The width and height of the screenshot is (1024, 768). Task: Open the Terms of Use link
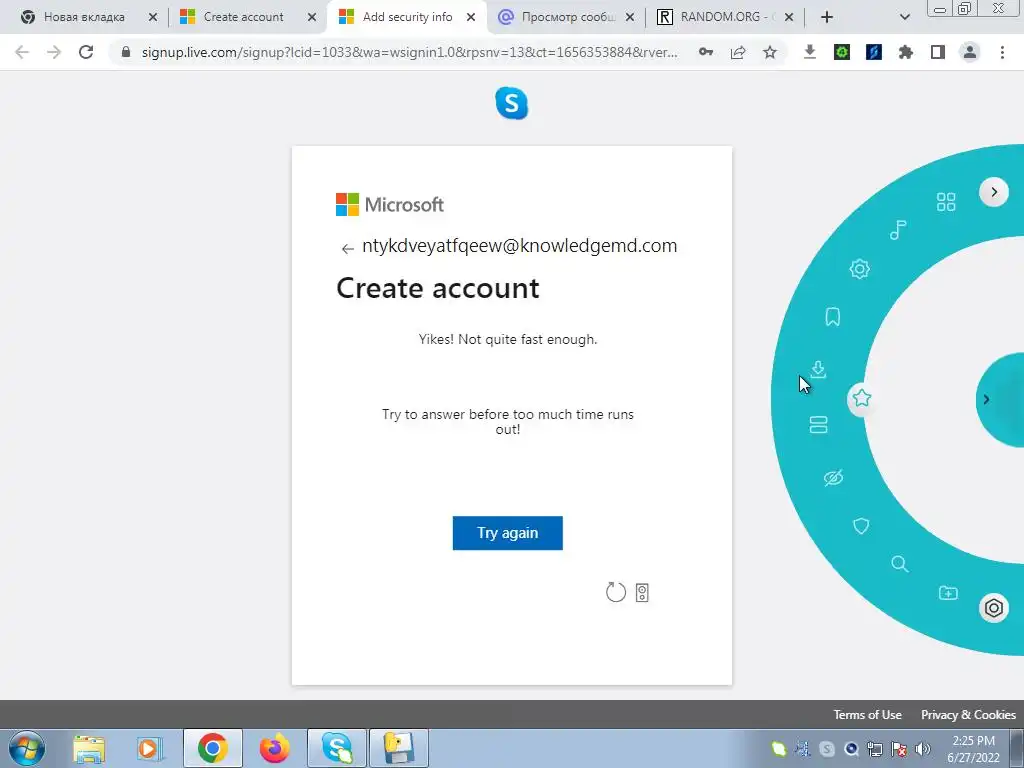[867, 714]
